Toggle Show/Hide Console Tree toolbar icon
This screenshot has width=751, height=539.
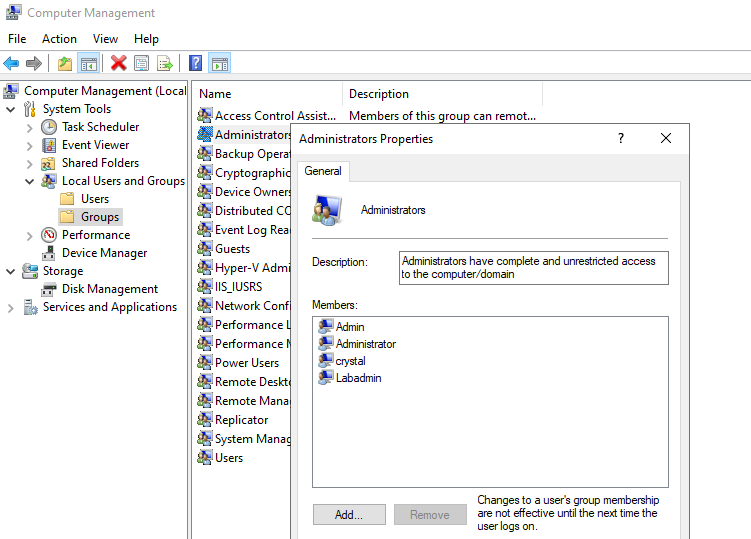tap(89, 63)
